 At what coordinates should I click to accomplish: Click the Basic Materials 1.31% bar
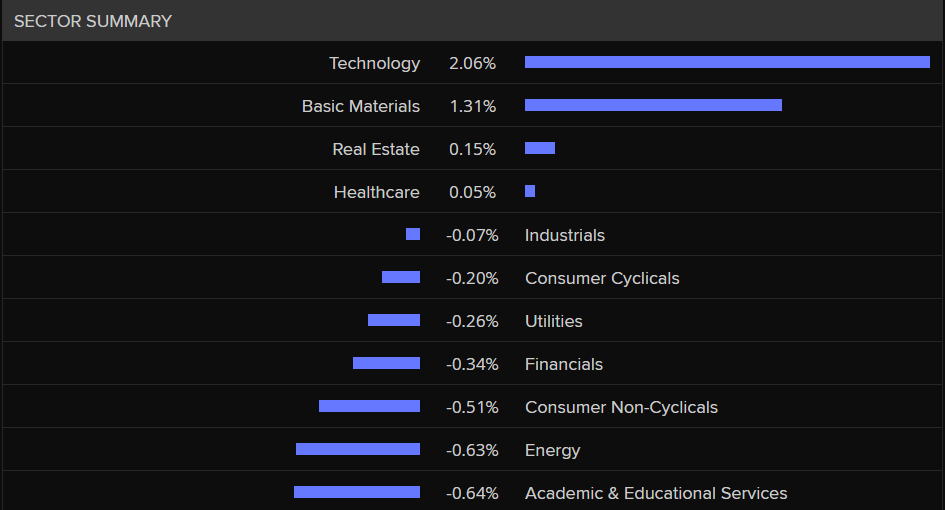pos(653,105)
